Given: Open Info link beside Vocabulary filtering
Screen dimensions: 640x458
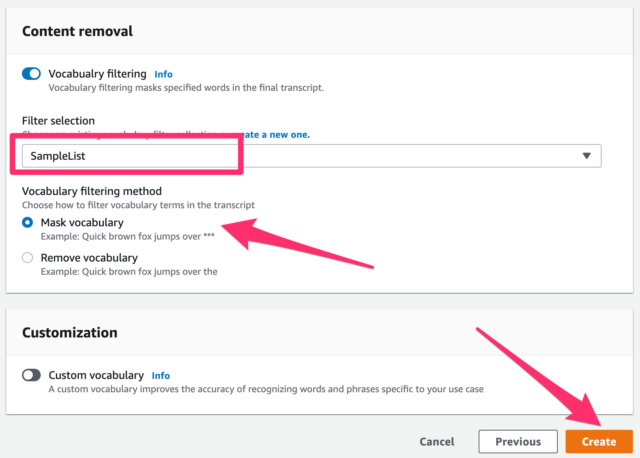Looking at the screenshot, I should coord(163,74).
